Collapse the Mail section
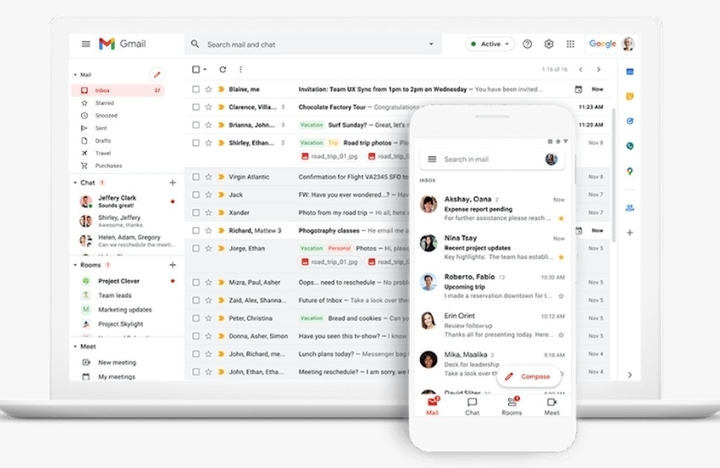The image size is (720, 468). [x=75, y=74]
